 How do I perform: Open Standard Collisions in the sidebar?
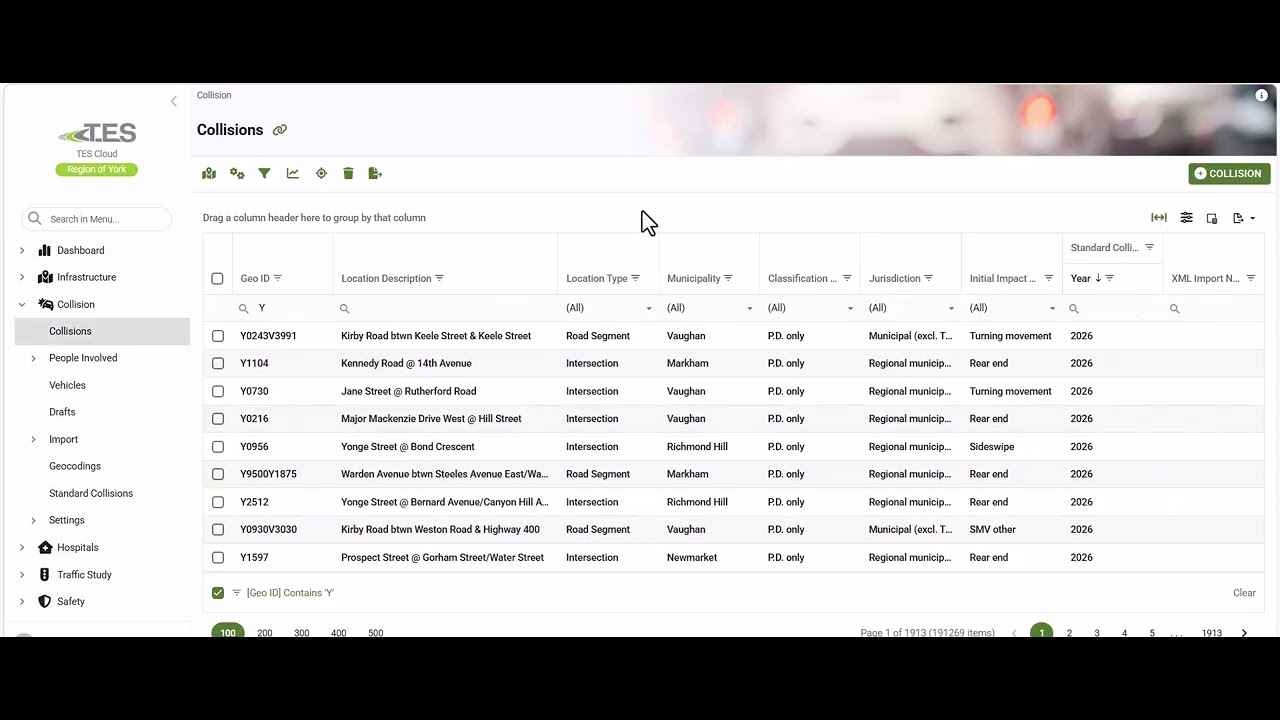[91, 493]
